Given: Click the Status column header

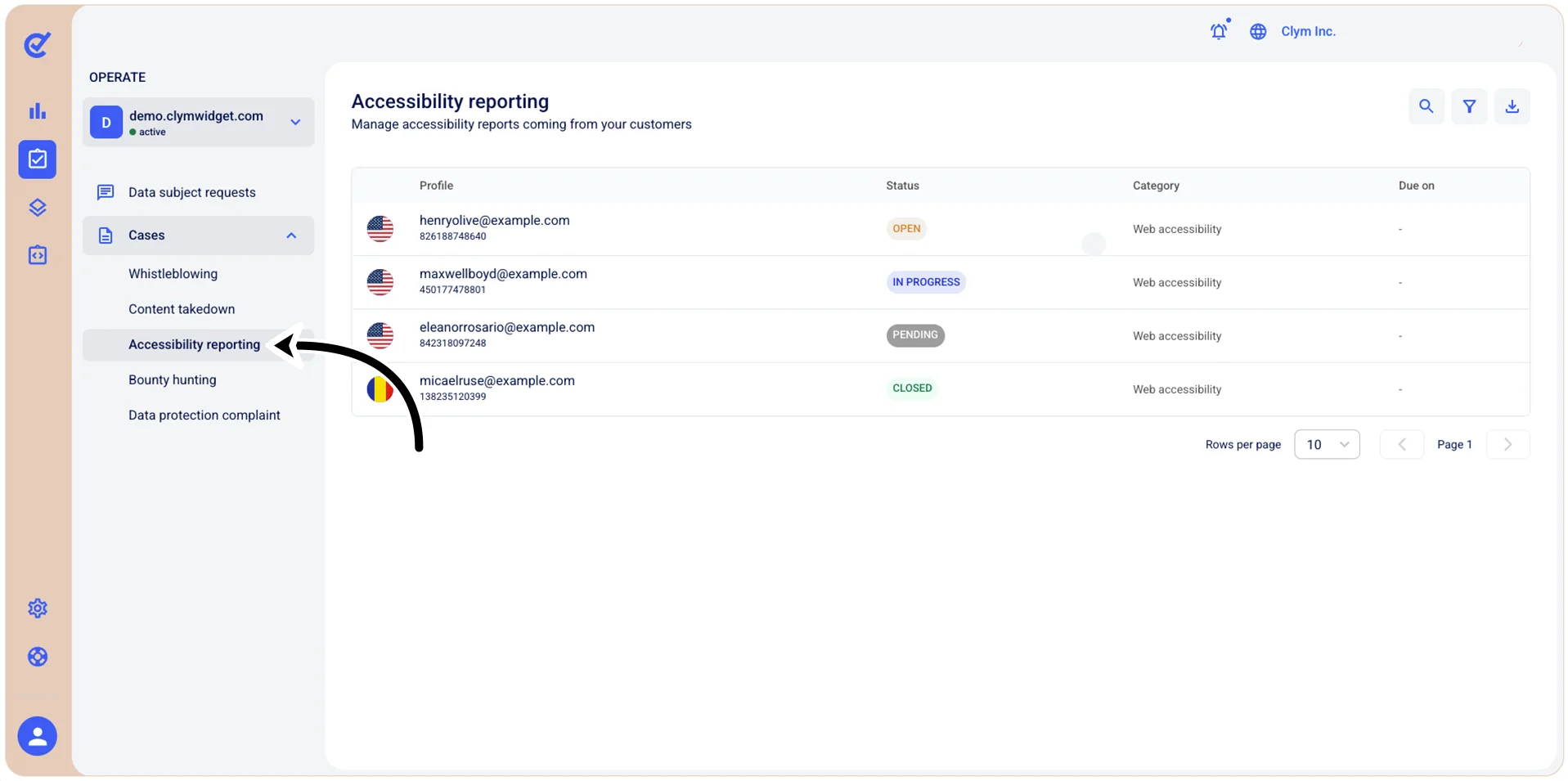Looking at the screenshot, I should [902, 186].
